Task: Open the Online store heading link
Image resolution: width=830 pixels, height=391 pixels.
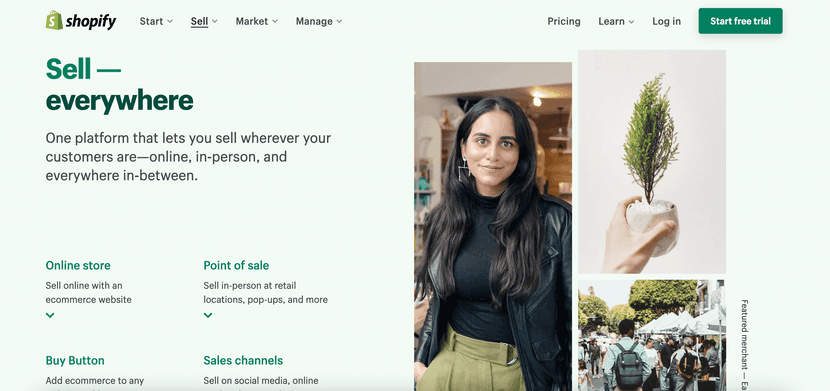Action: point(78,266)
